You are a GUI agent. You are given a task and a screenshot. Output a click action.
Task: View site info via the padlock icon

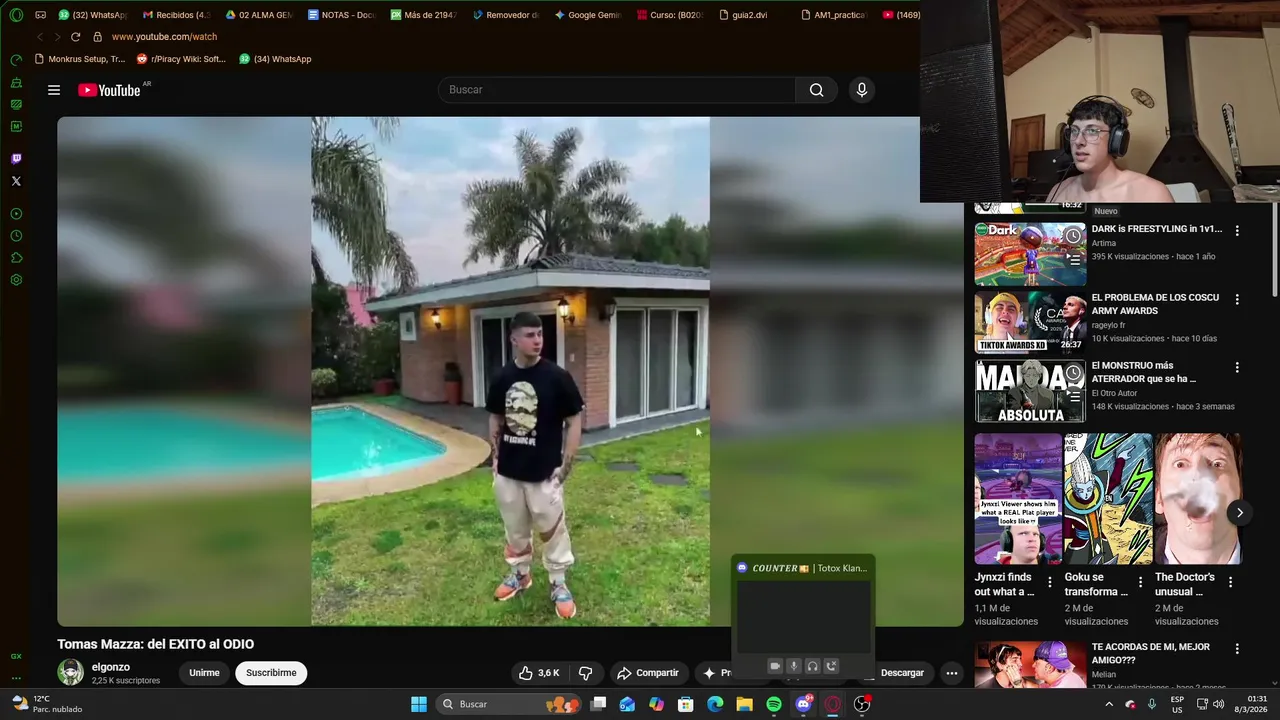[x=97, y=37]
